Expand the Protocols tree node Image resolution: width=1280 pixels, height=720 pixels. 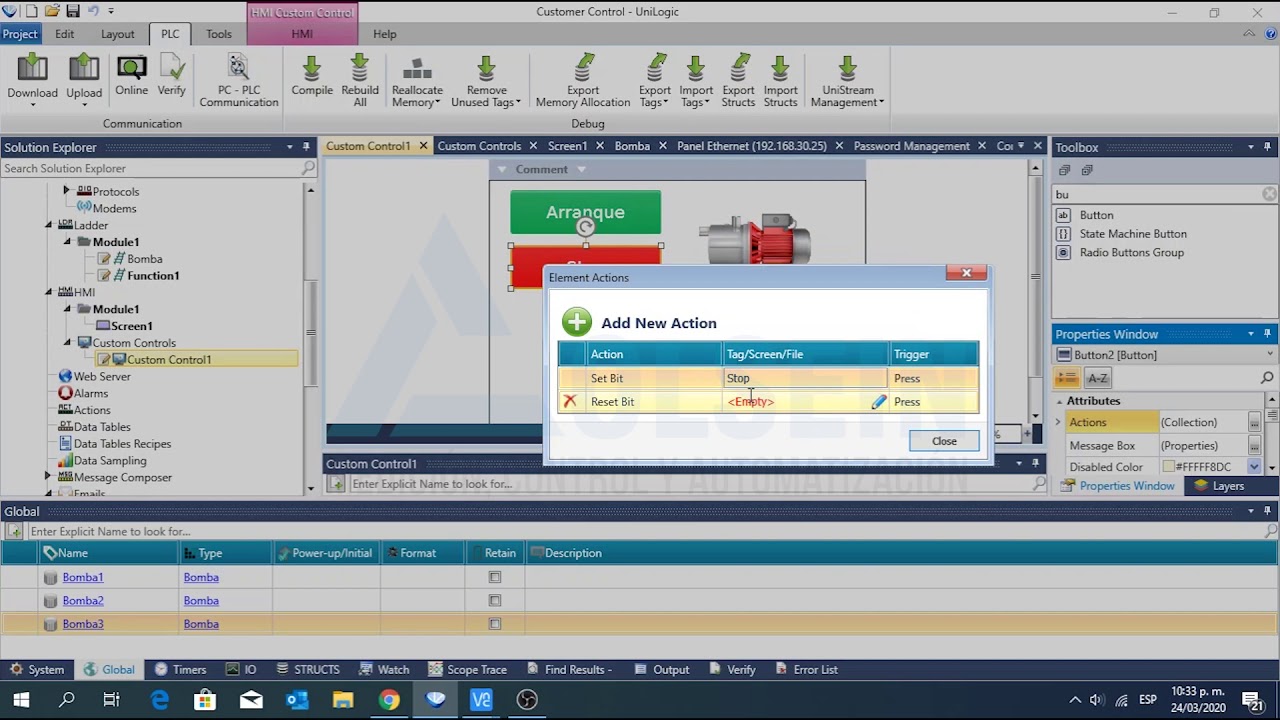[67, 190]
